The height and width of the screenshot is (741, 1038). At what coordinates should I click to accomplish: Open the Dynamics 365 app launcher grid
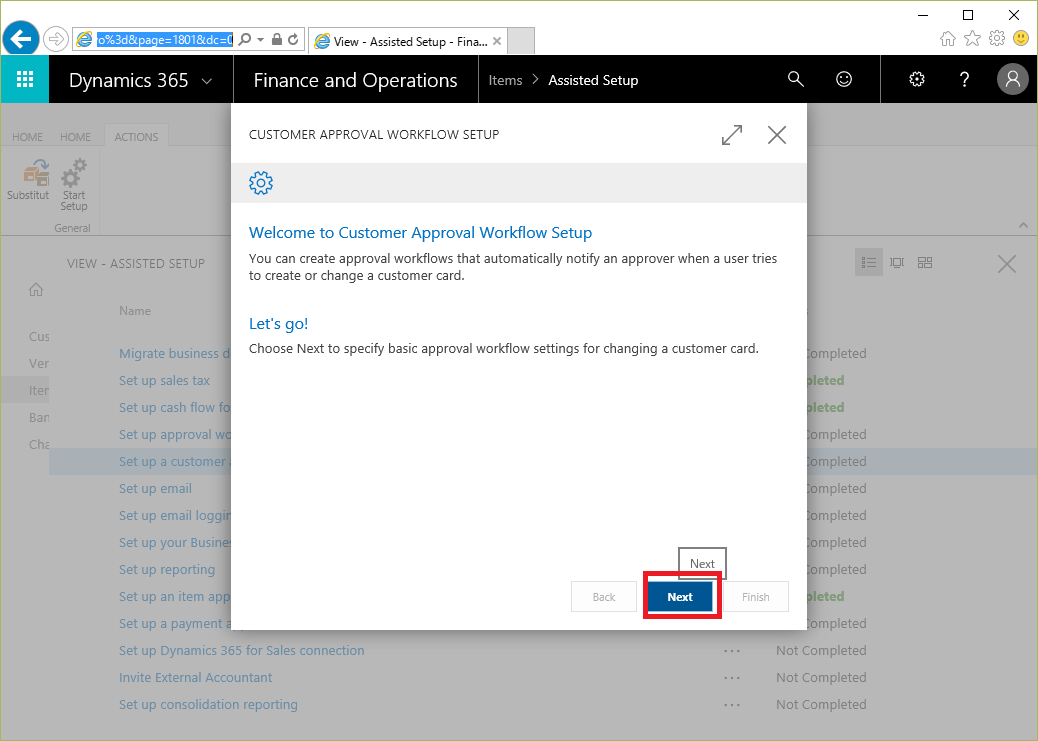24,79
